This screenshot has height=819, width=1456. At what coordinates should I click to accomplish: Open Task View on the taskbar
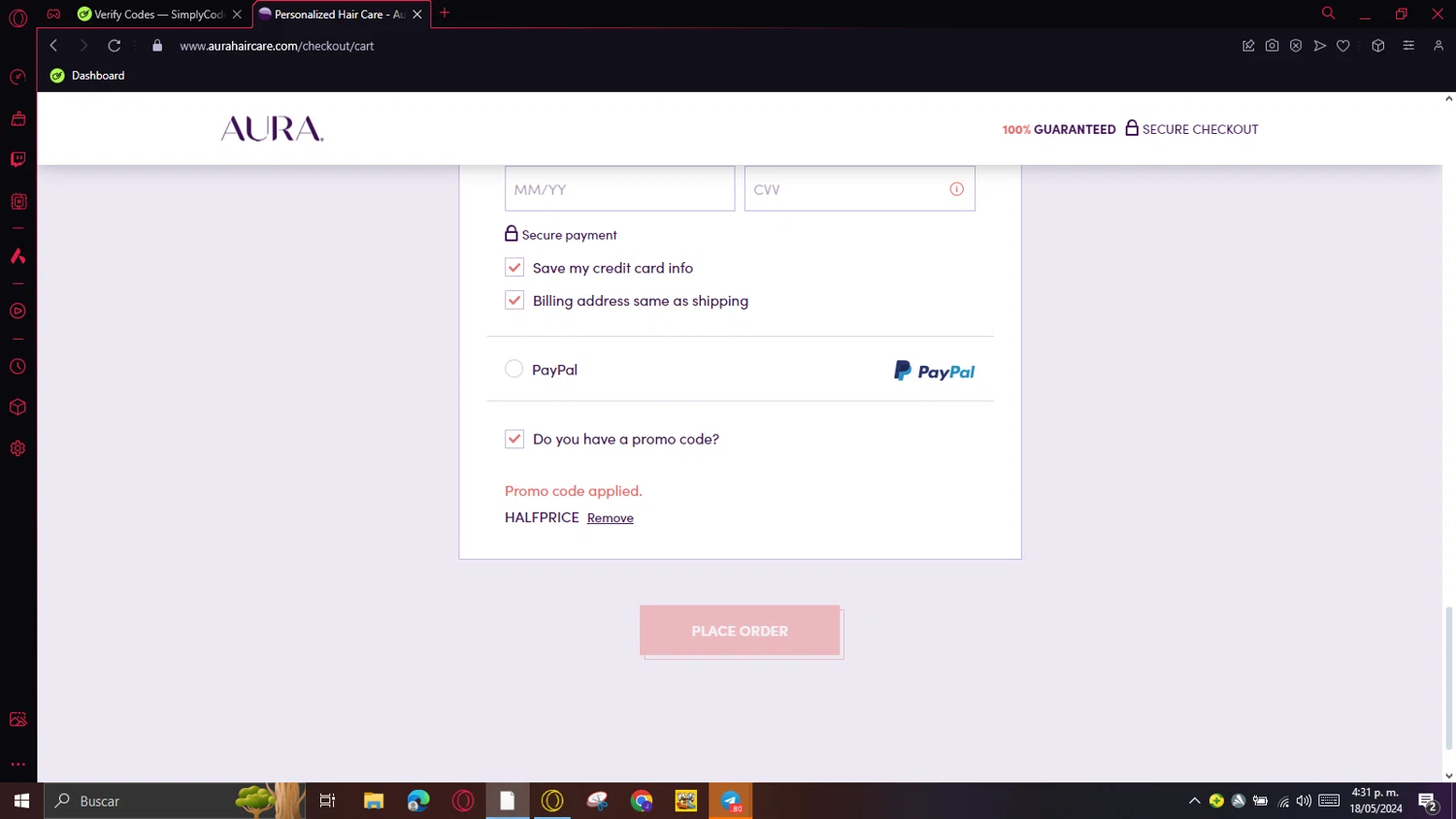pos(328,801)
